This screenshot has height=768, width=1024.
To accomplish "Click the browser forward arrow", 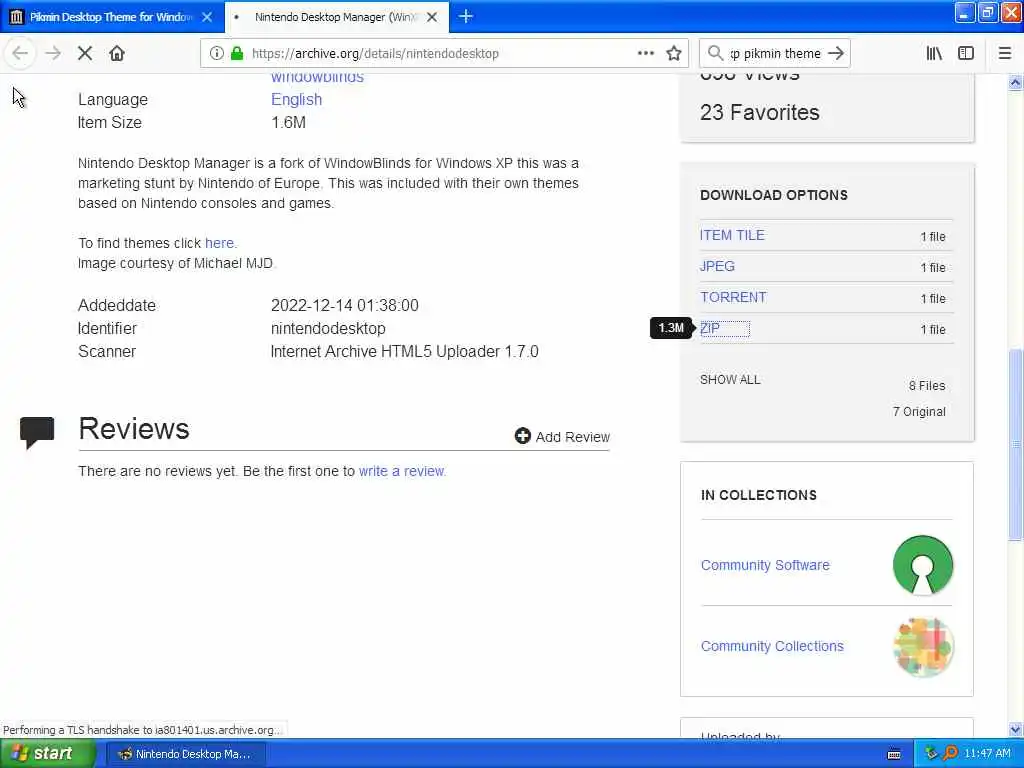I will [53, 53].
